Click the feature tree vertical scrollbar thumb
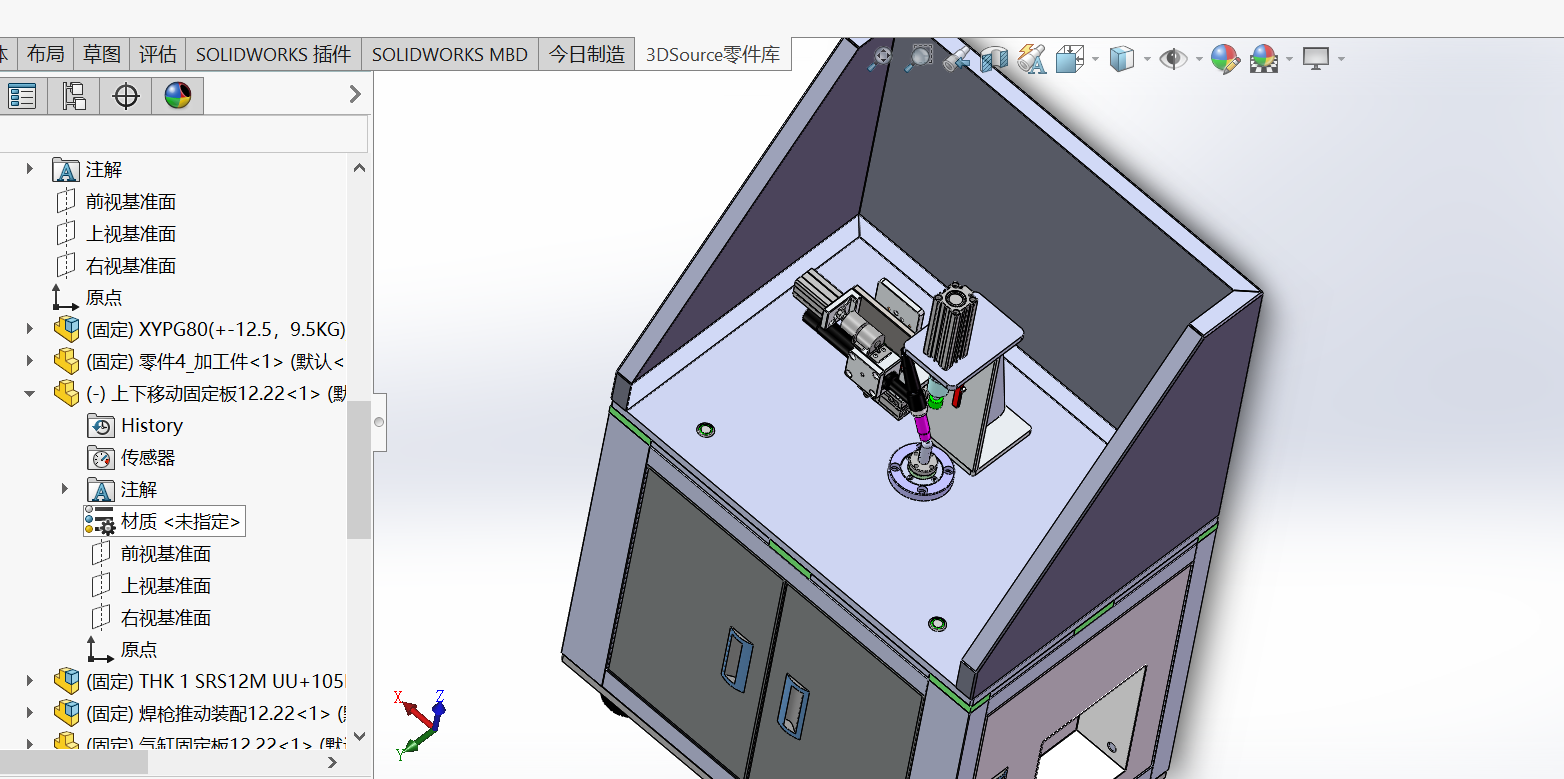Image resolution: width=1564 pixels, height=779 pixels. (359, 470)
